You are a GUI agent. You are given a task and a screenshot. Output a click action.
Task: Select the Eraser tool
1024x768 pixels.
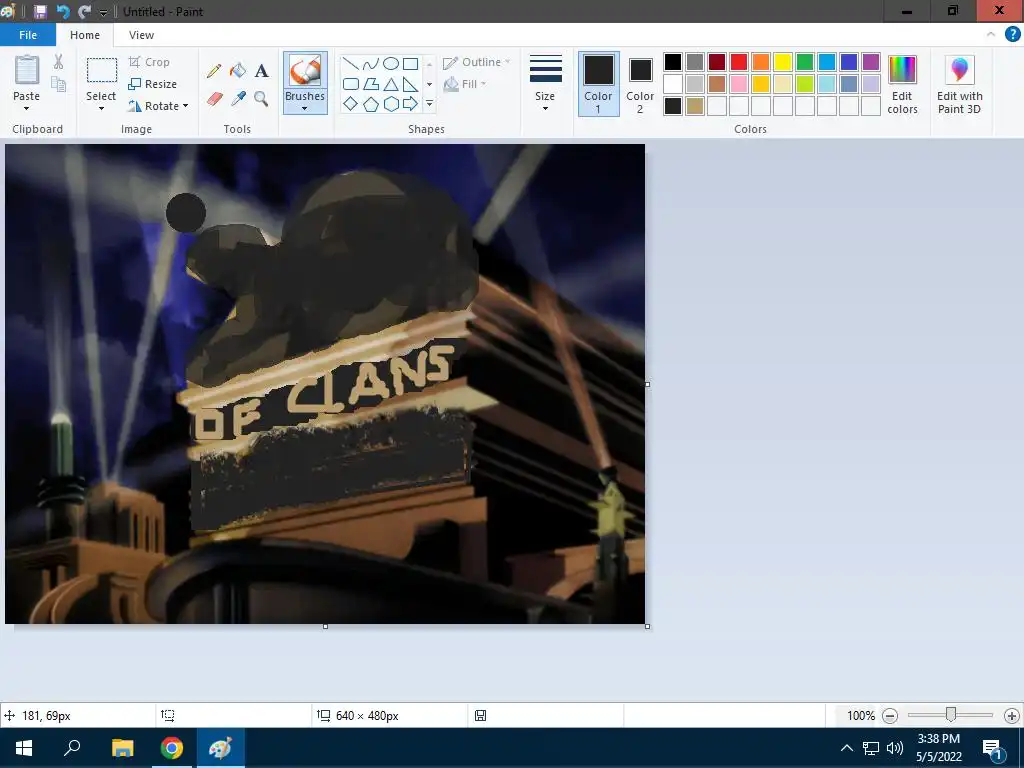click(x=215, y=99)
